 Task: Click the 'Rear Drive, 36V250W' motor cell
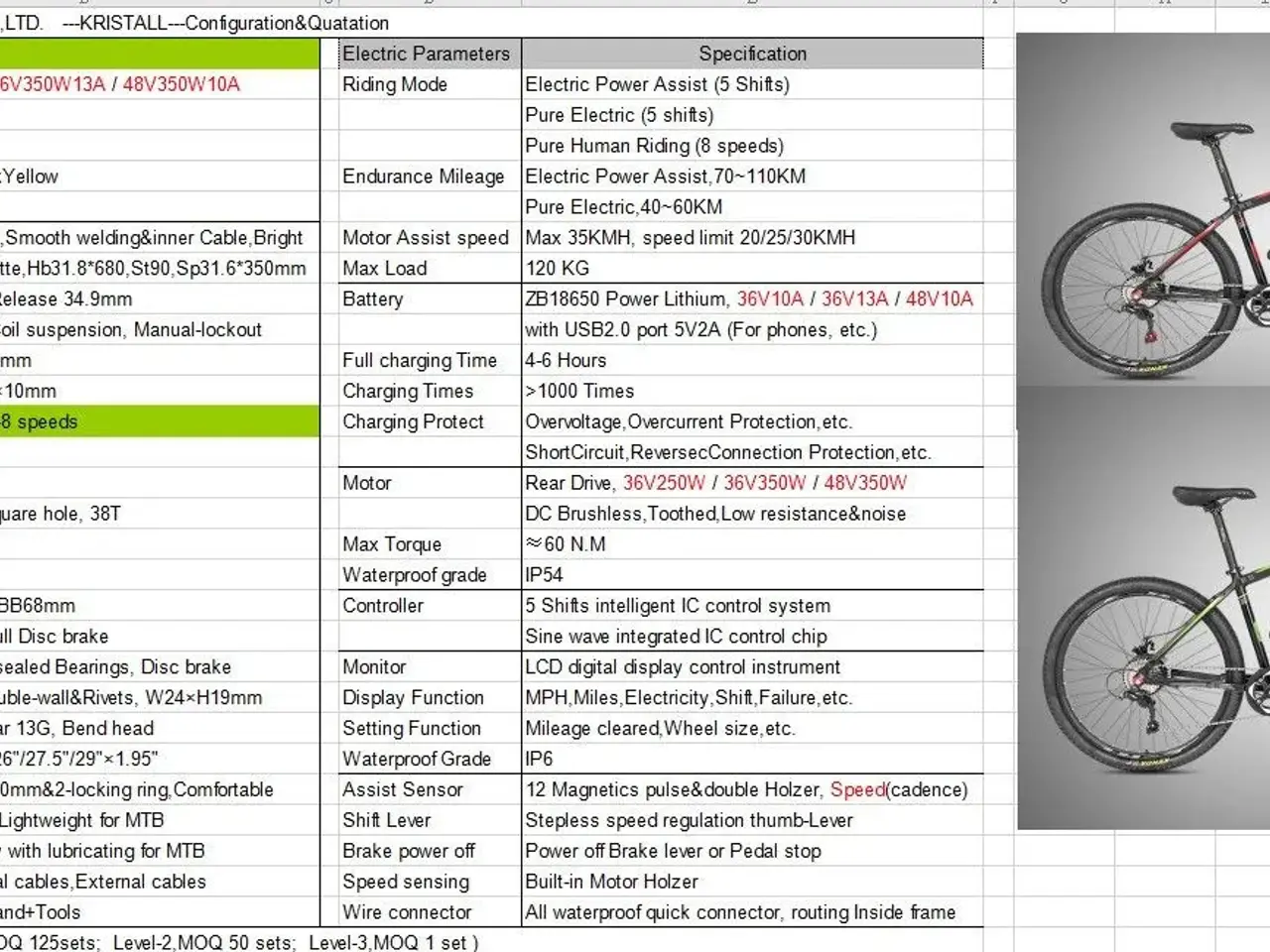752,484
